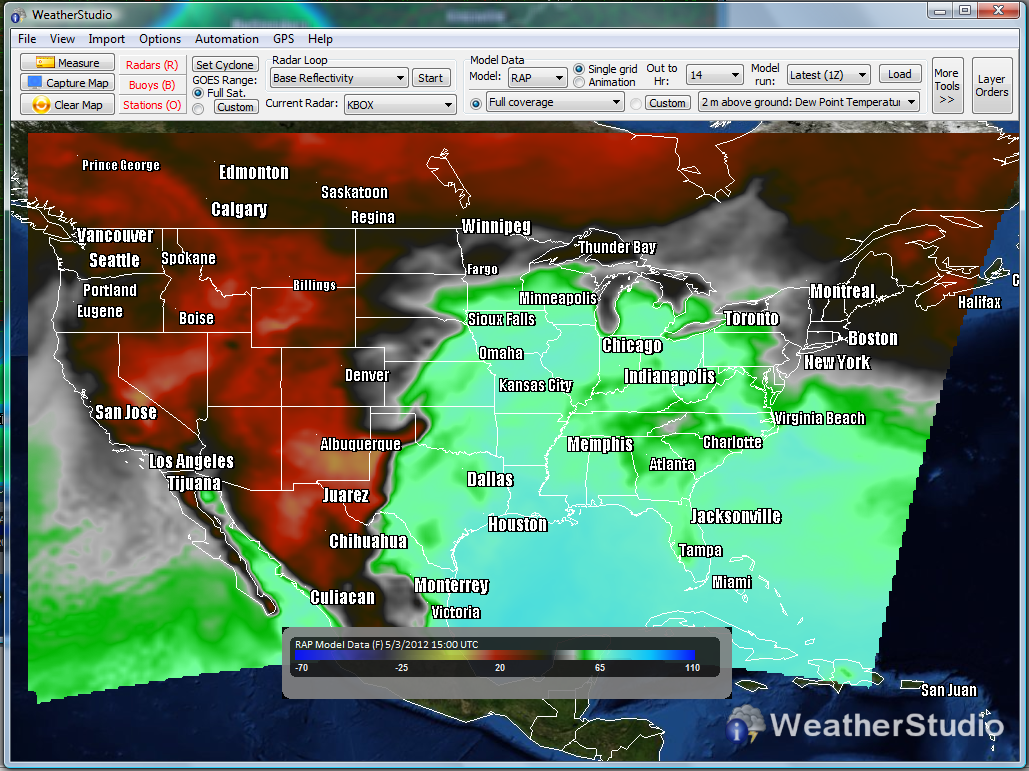Image resolution: width=1029 pixels, height=771 pixels.
Task: Click the RAP model color scale bar
Action: point(495,655)
